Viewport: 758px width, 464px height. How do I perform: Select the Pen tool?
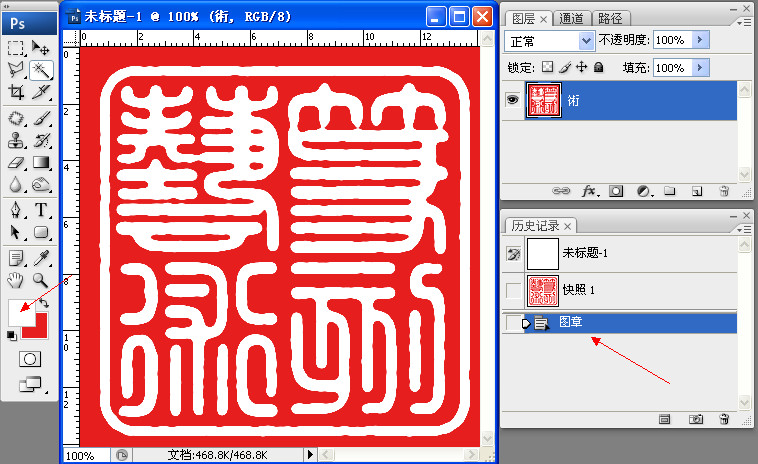[15, 210]
